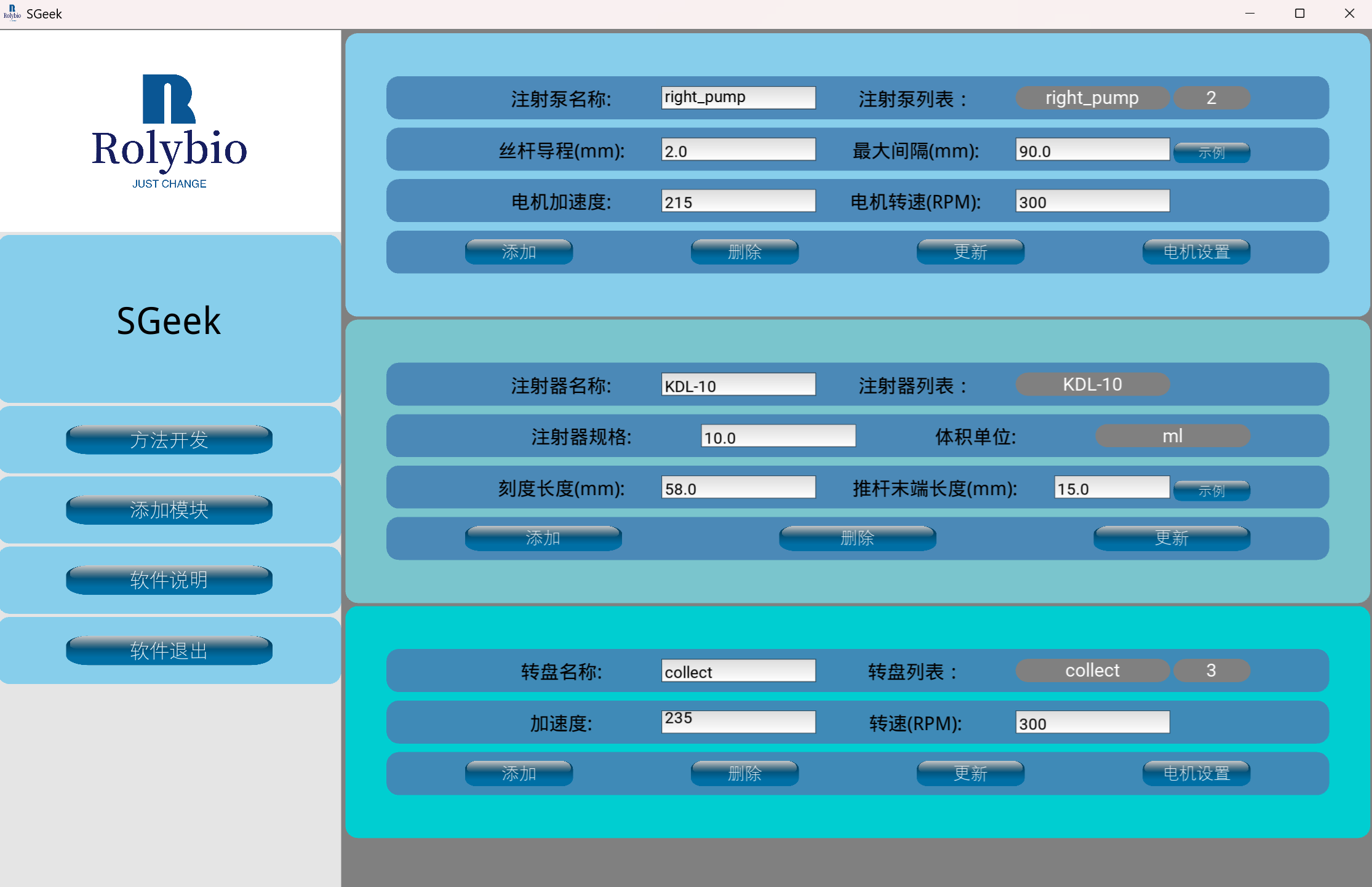
Task: Open the turntable number dropdown showing 3
Action: point(1211,671)
